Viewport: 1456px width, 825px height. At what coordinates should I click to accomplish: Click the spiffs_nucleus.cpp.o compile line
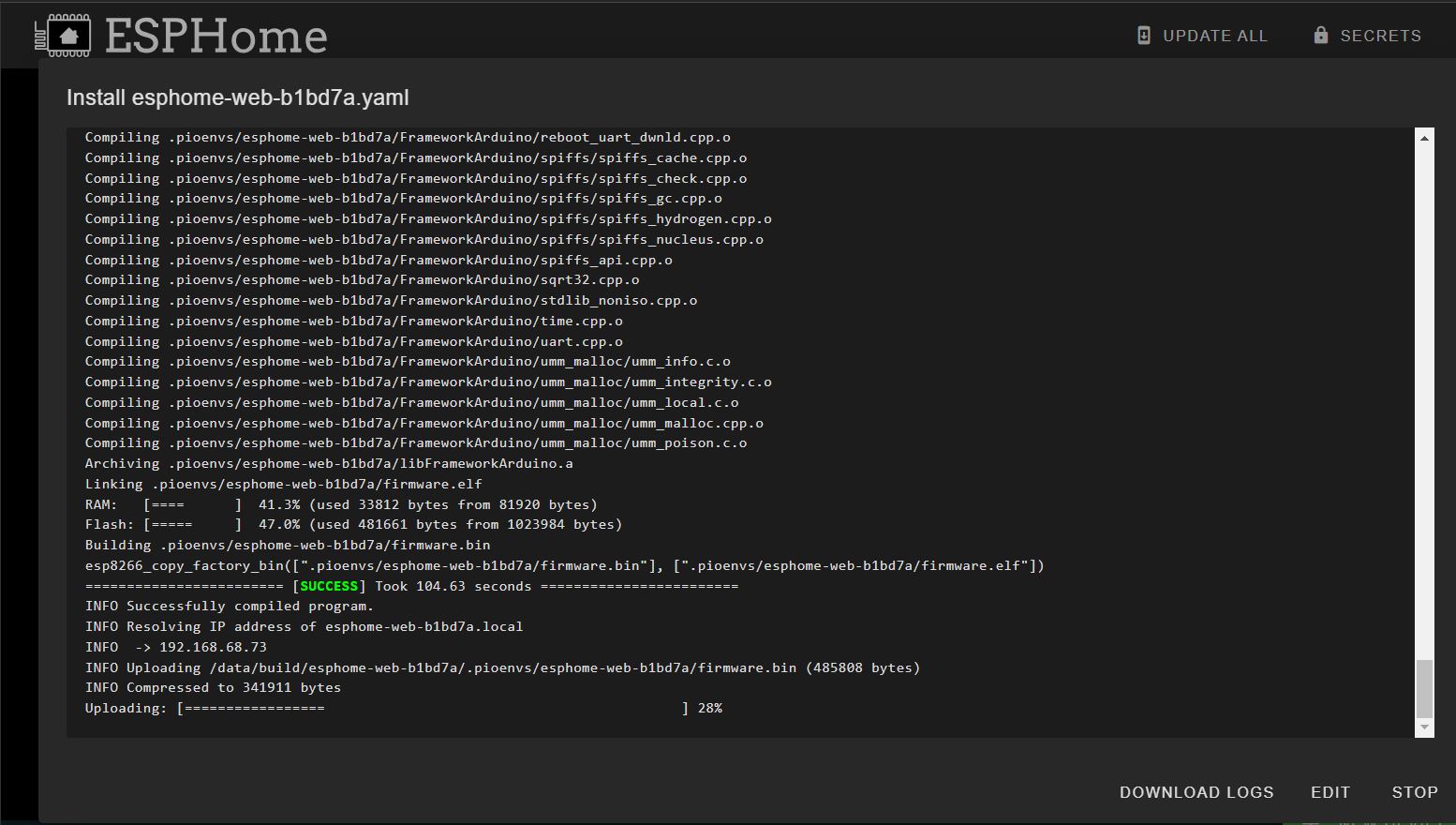tap(424, 240)
